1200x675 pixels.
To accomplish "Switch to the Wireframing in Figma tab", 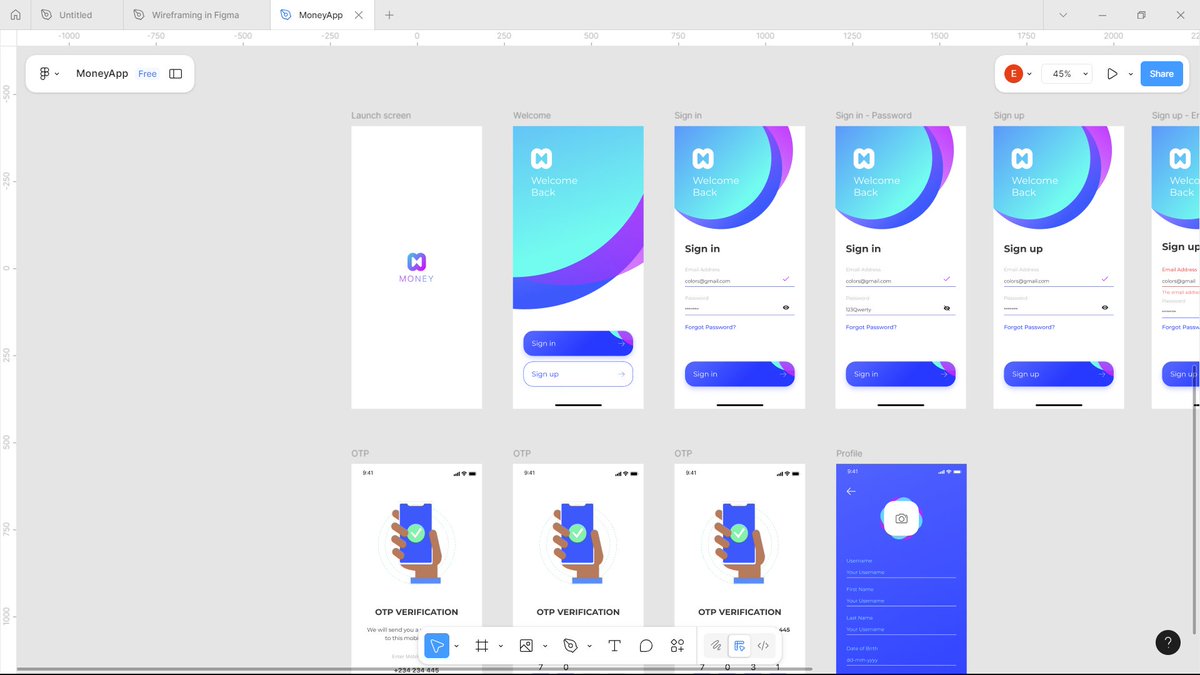I will point(197,14).
